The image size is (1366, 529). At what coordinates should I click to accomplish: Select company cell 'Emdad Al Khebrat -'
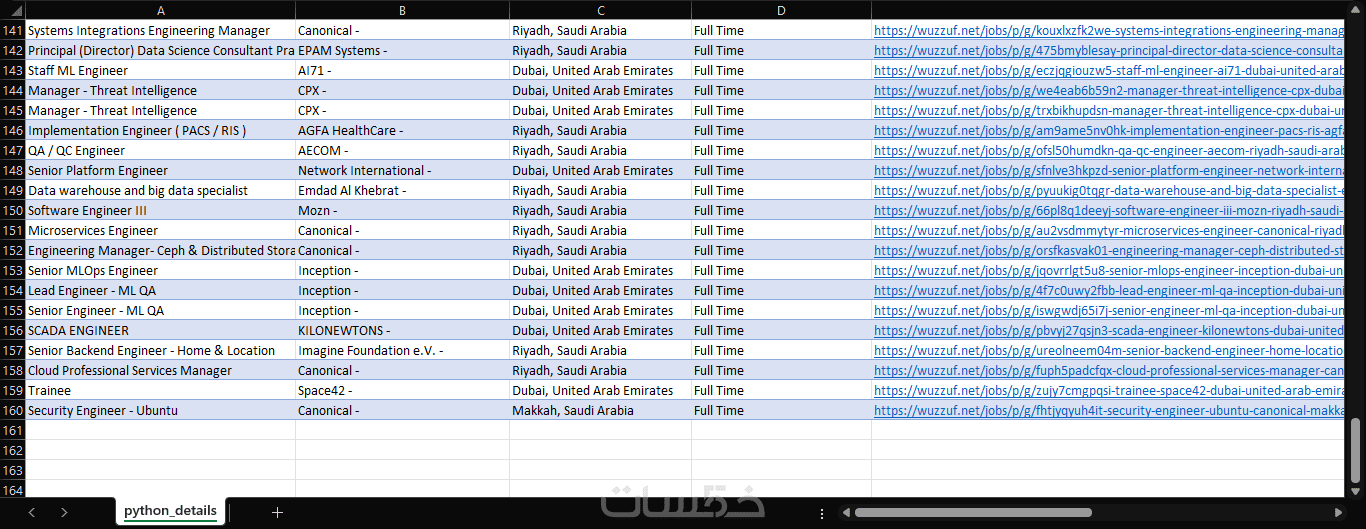click(403, 190)
